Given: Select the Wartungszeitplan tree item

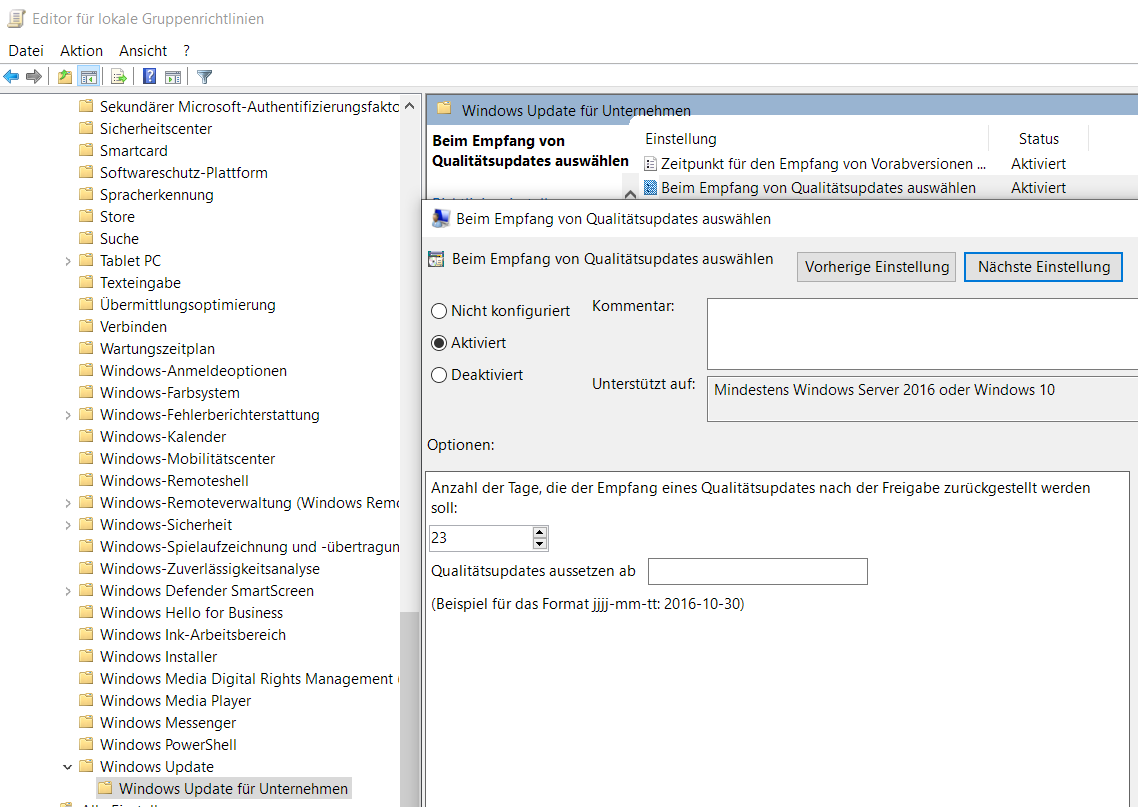Looking at the screenshot, I should [x=157, y=348].
